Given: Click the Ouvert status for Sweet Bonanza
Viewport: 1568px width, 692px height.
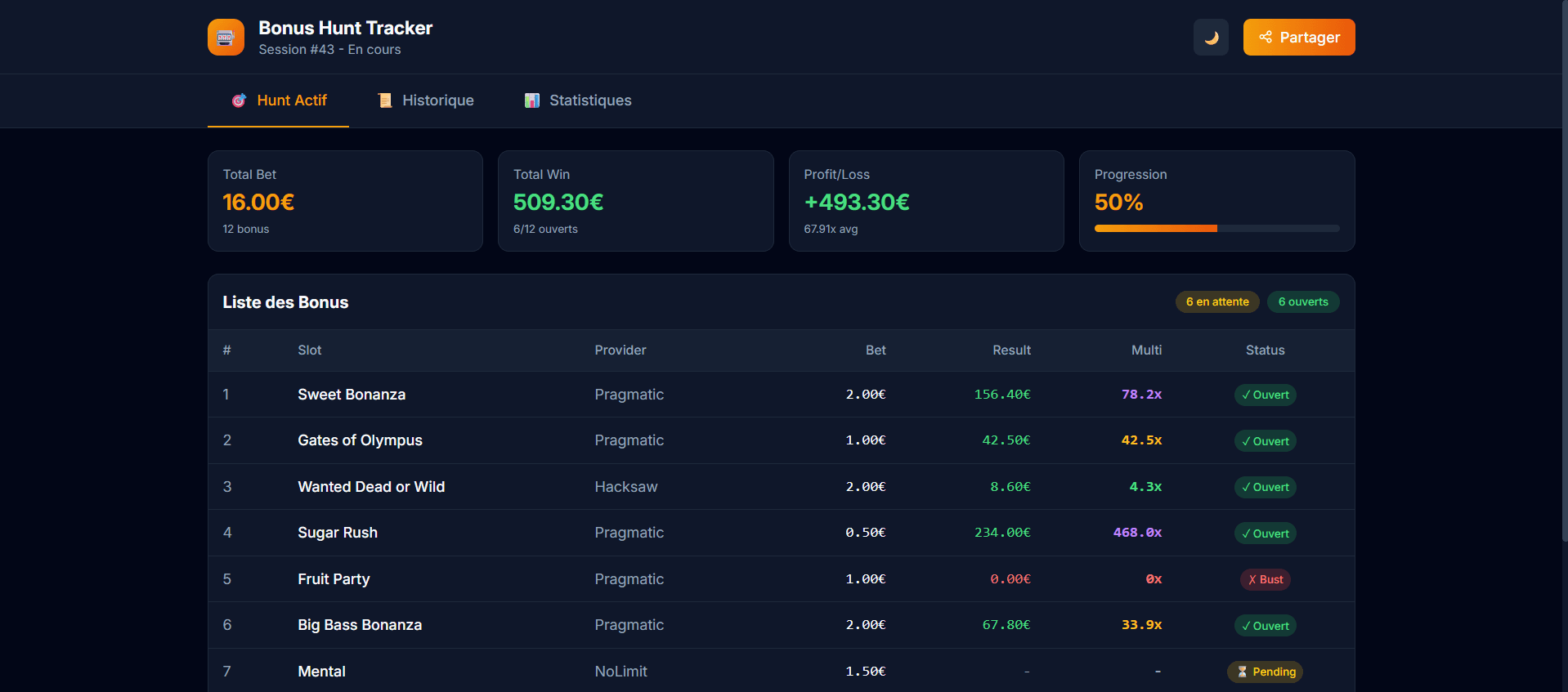Looking at the screenshot, I should coord(1265,395).
